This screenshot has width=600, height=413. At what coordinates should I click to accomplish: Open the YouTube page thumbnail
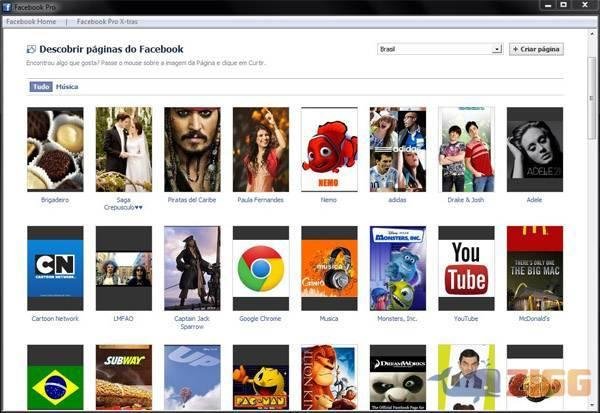[x=466, y=267]
